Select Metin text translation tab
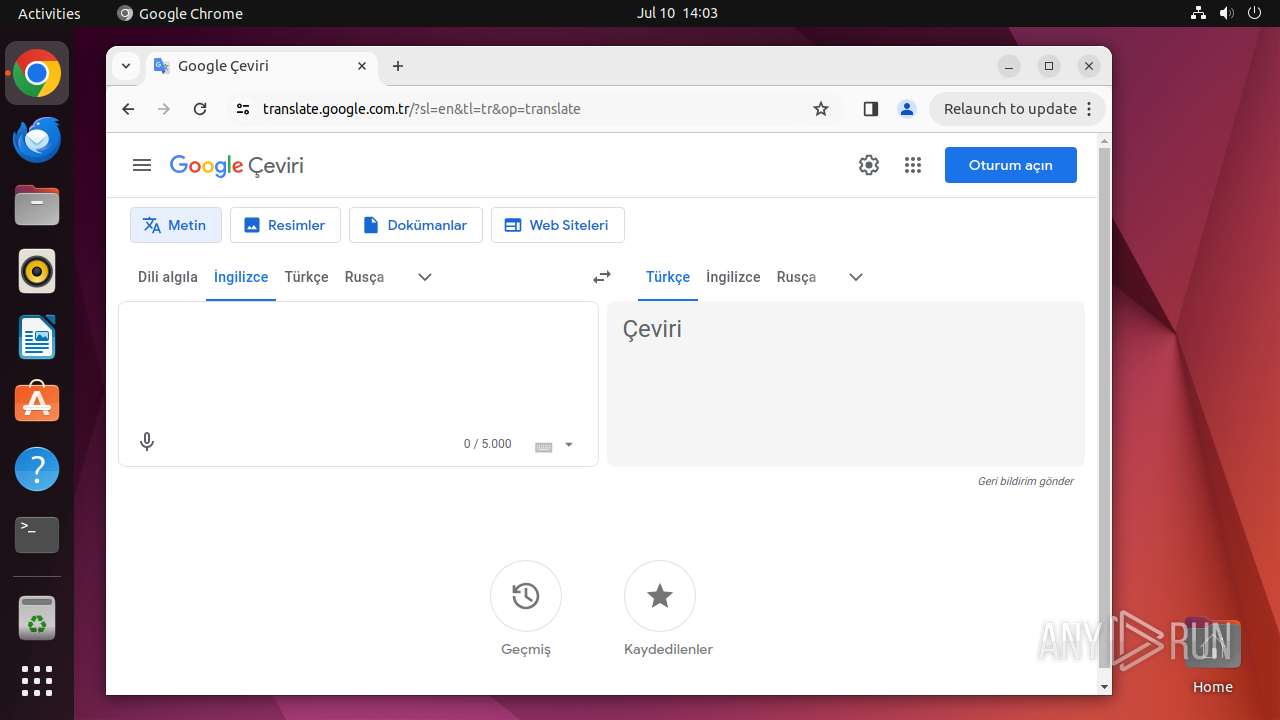Image resolution: width=1280 pixels, height=720 pixels. coord(176,225)
